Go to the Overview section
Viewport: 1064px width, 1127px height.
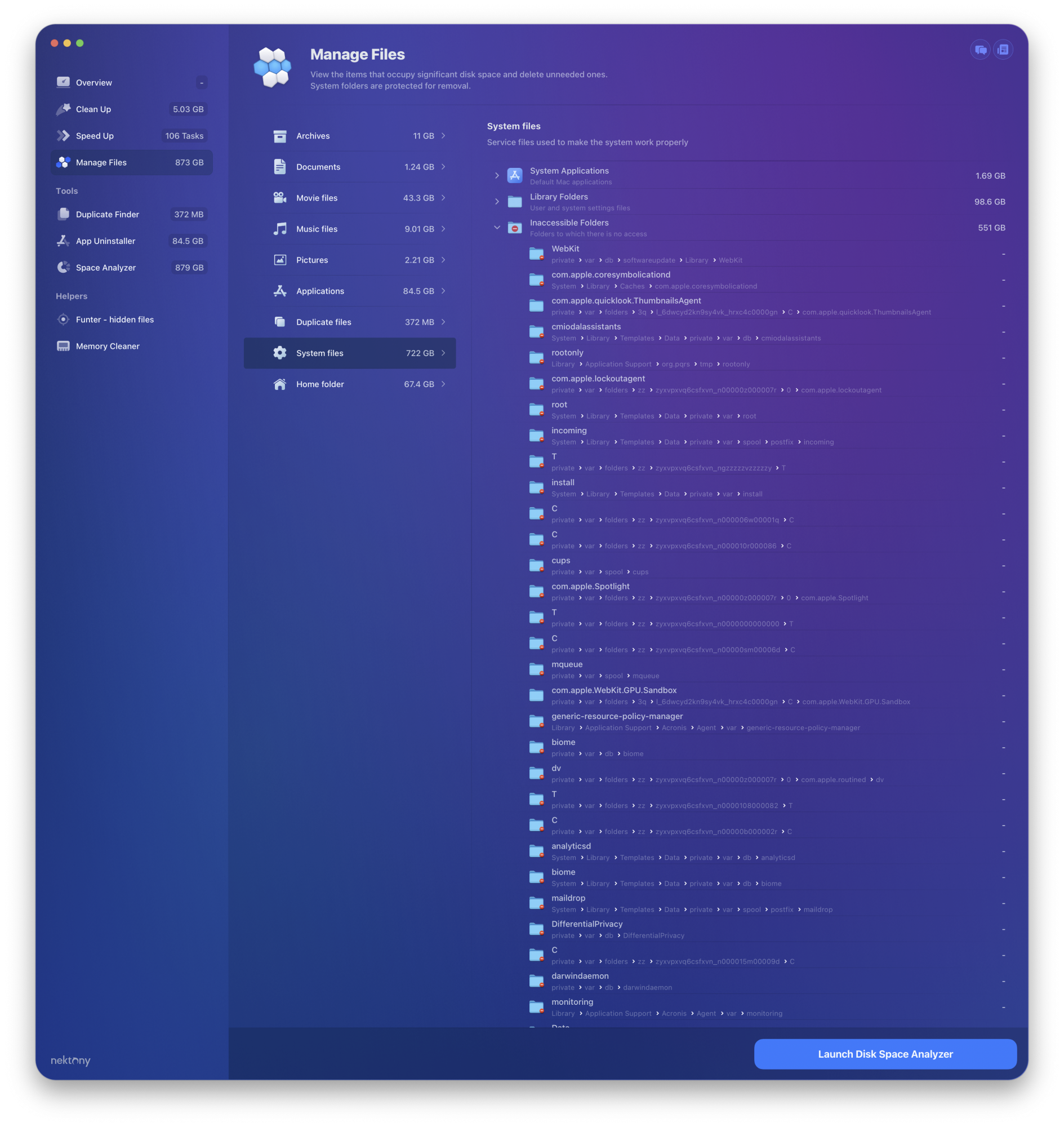point(132,82)
